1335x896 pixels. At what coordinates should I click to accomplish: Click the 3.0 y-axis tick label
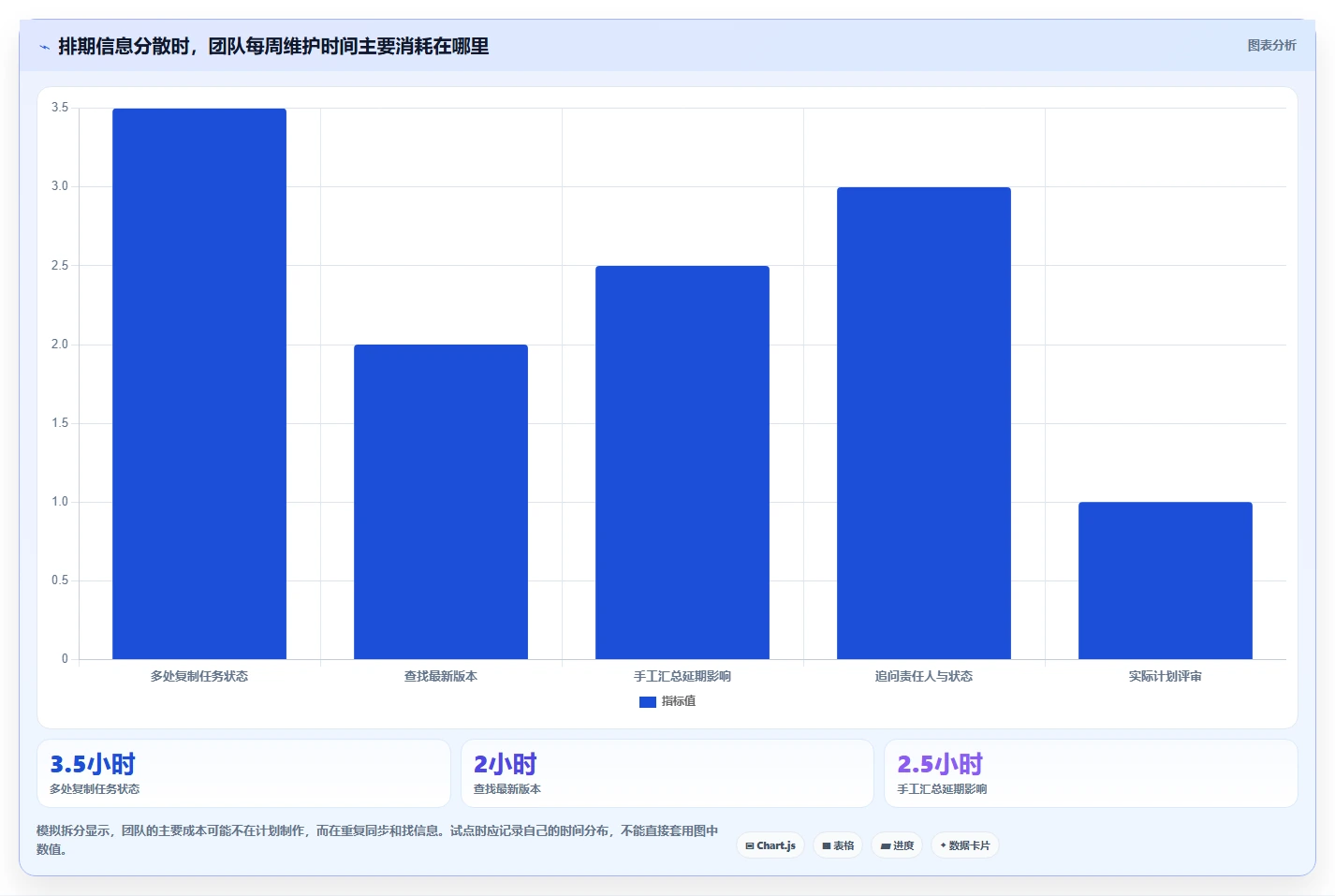pos(60,186)
